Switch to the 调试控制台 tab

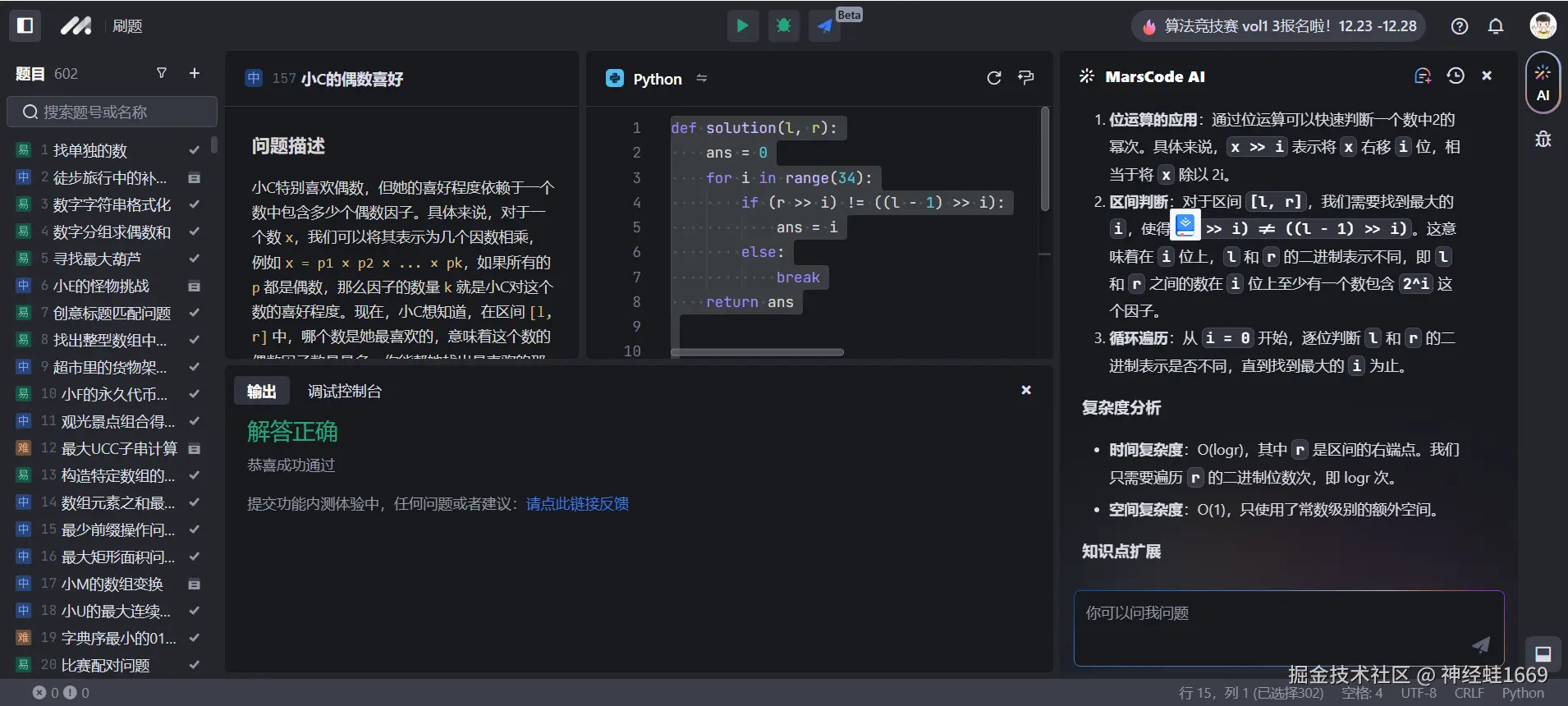[344, 392]
